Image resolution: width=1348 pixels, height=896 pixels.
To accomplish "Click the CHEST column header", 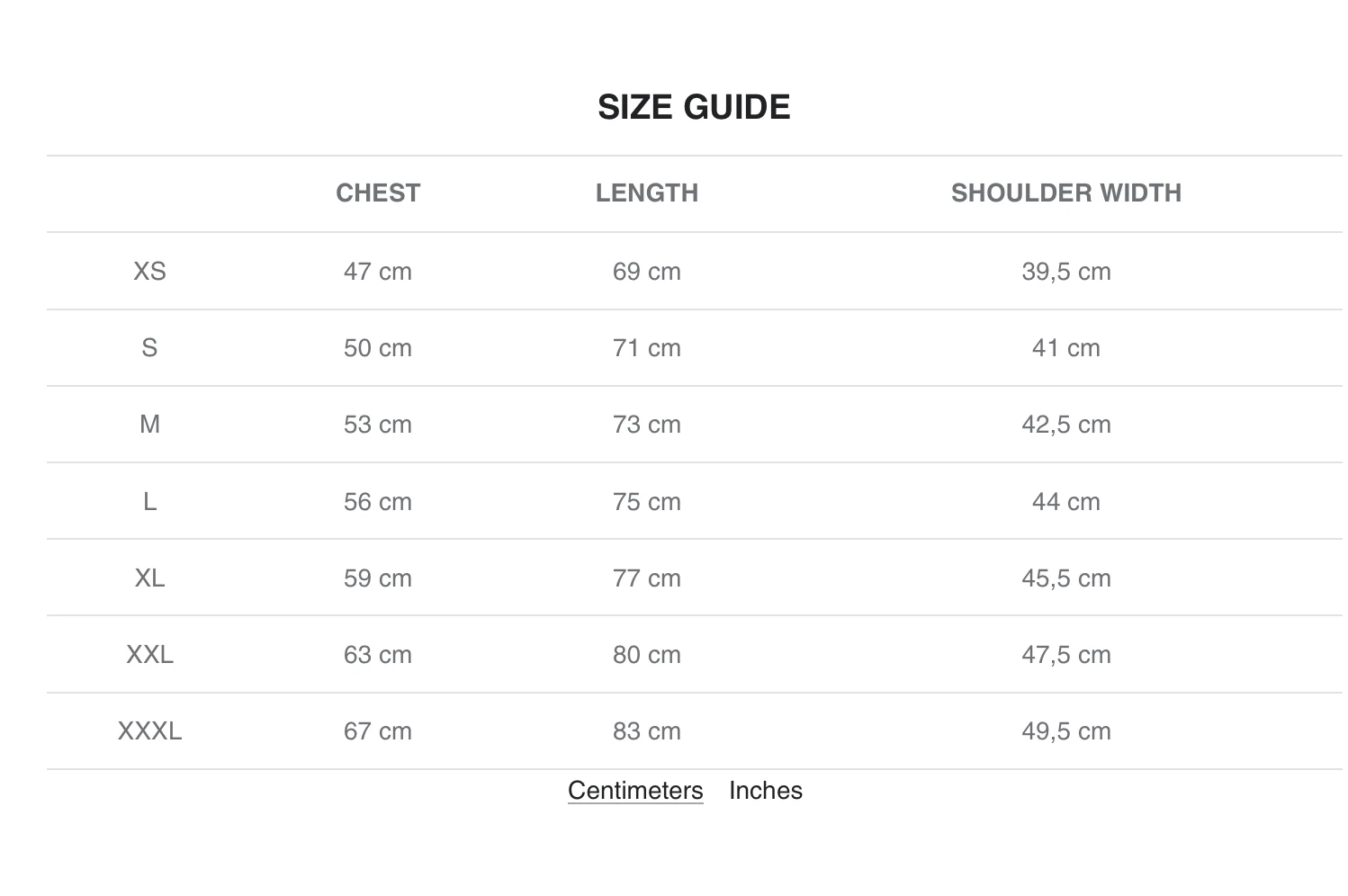I will 378,193.
